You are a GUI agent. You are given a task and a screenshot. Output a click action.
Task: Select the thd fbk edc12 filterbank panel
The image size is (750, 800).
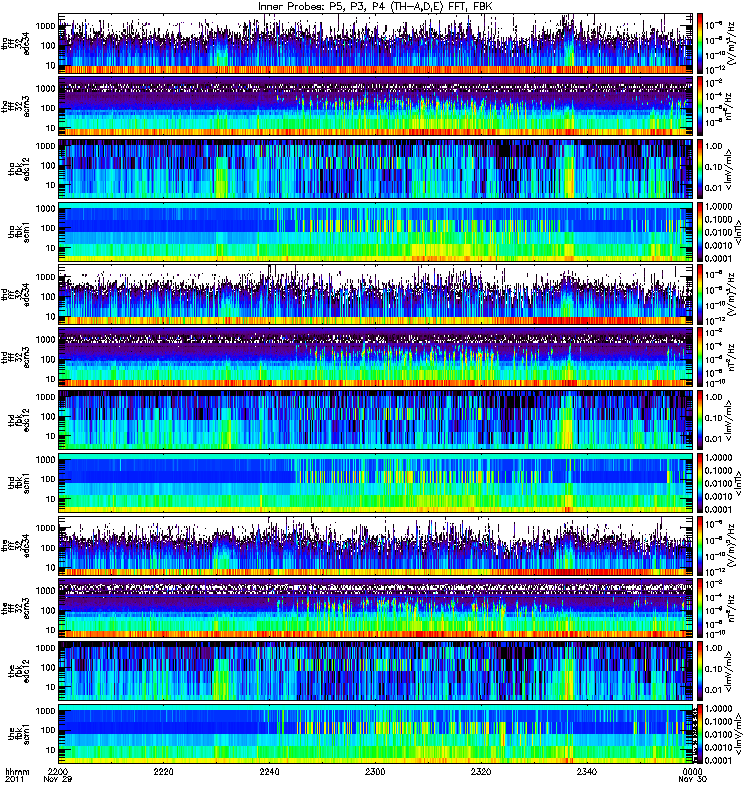click(x=376, y=420)
